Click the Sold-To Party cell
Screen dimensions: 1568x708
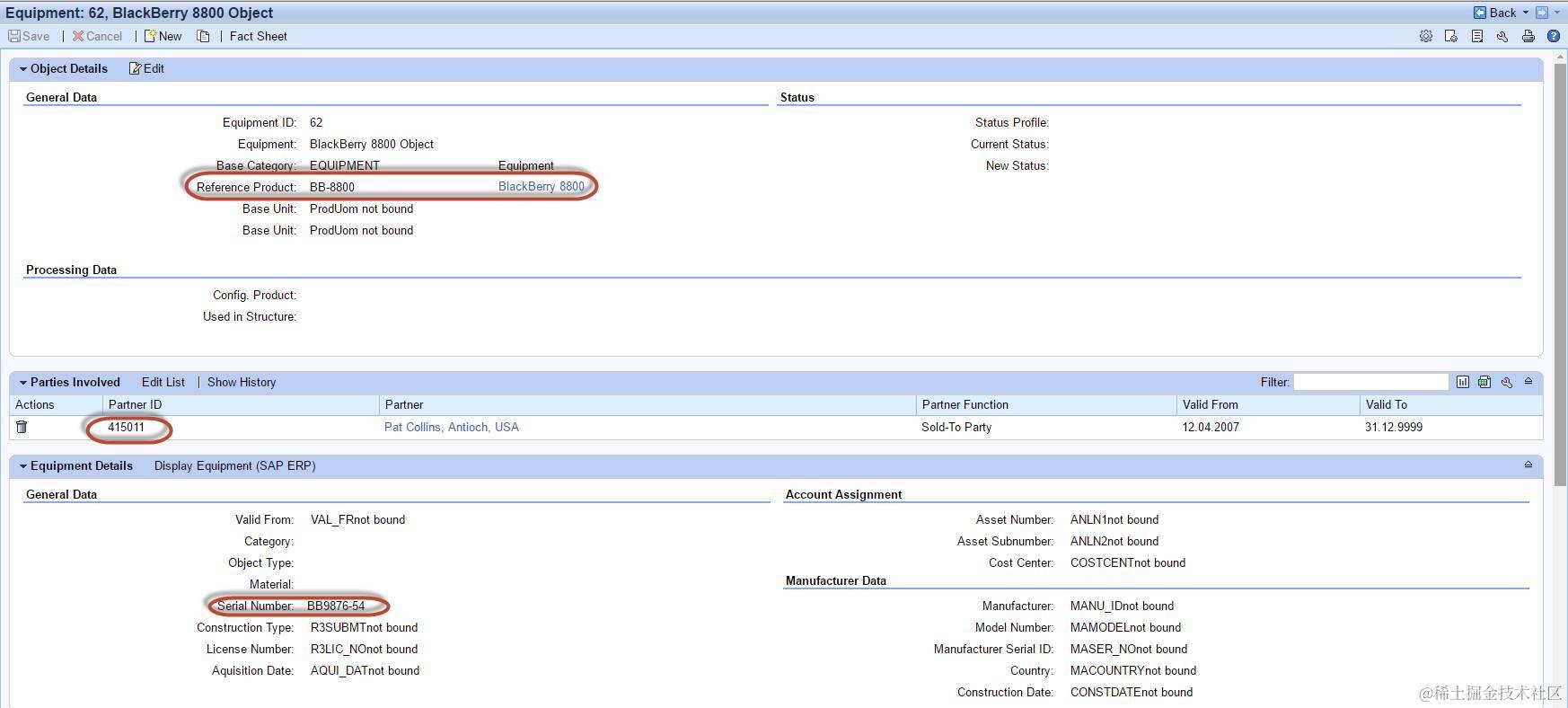956,428
